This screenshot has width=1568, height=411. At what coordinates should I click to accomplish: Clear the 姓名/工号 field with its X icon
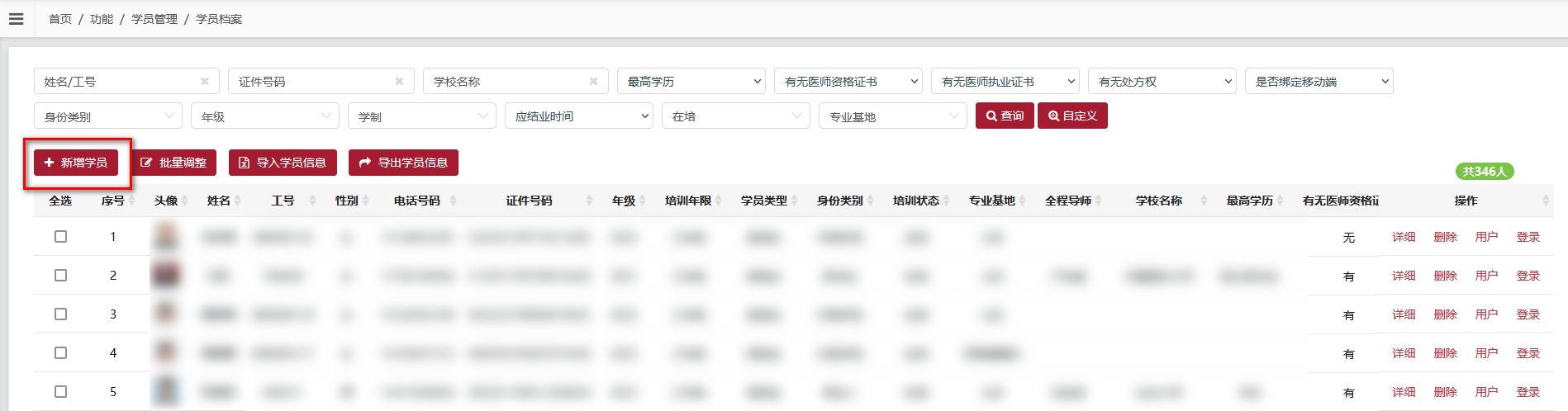pos(204,81)
